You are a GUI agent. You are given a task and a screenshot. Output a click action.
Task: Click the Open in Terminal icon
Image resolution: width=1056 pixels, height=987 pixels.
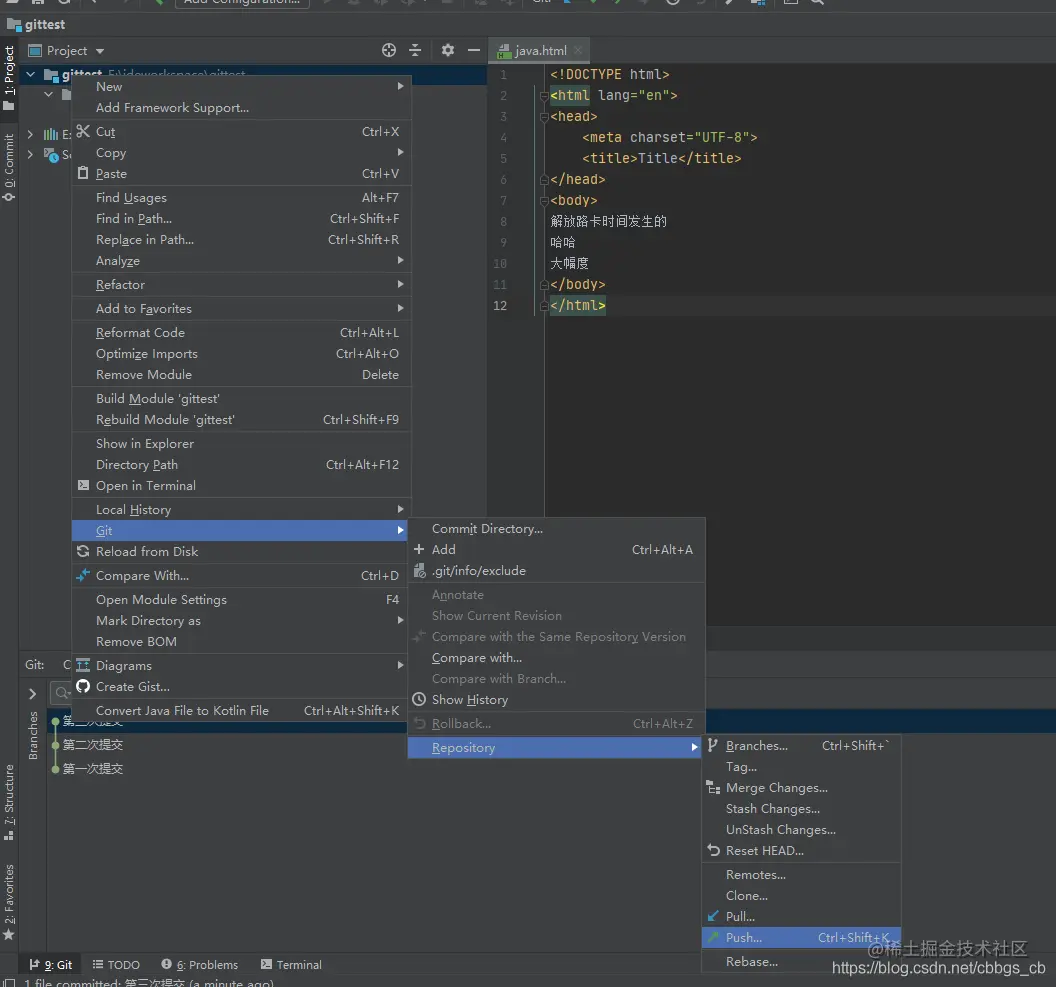pos(83,485)
